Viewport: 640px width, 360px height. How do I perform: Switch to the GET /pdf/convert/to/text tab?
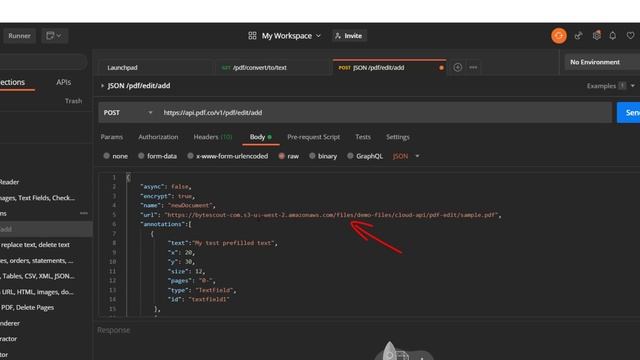coord(272,68)
